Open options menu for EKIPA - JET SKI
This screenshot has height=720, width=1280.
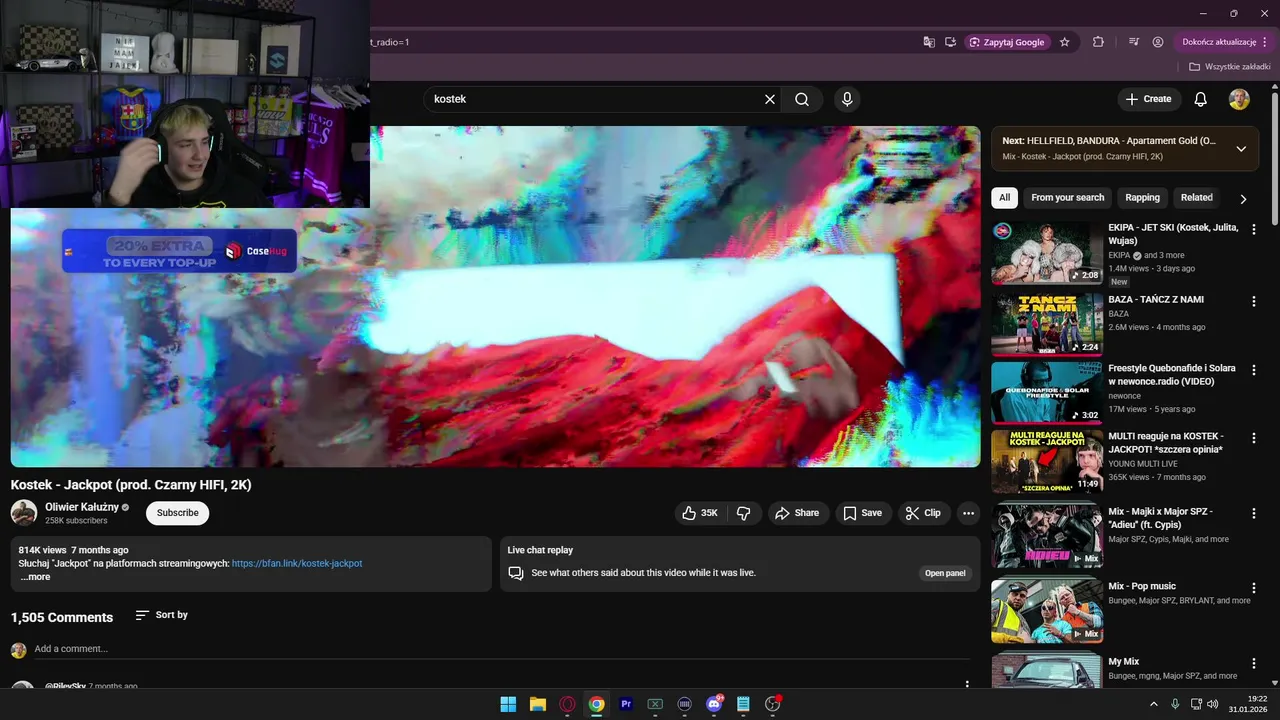tap(1254, 230)
